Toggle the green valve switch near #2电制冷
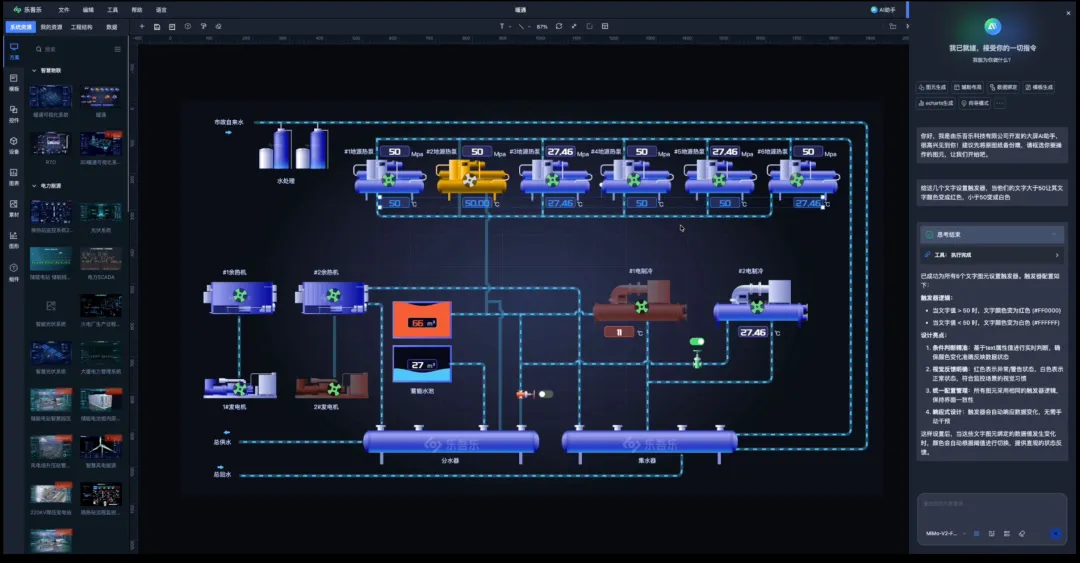 click(x=697, y=341)
